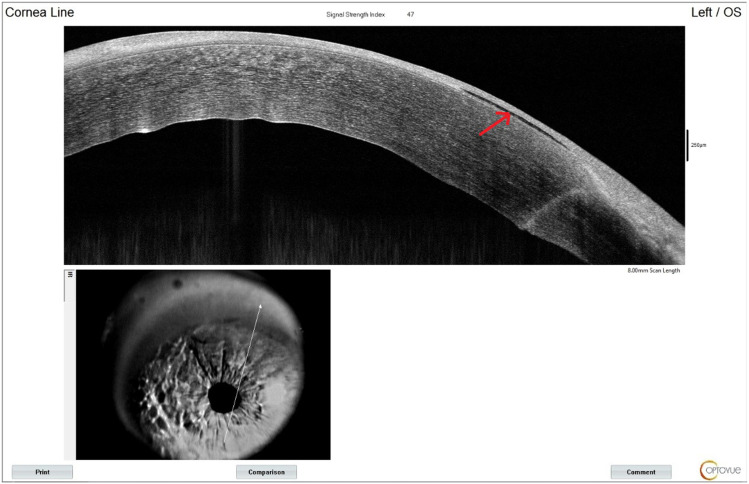Click the 250µm vertical scale bar
Image resolution: width=749 pixels, height=484 pixels.
click(x=687, y=145)
